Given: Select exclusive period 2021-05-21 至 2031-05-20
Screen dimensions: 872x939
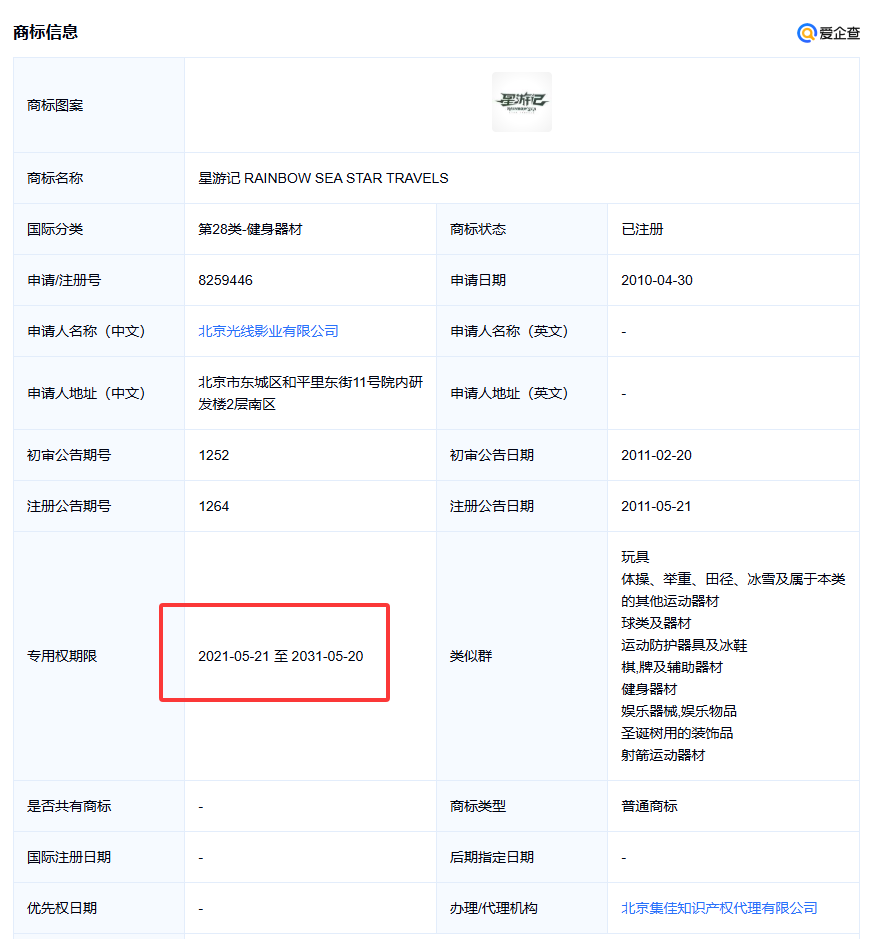Looking at the screenshot, I should pos(281,656).
